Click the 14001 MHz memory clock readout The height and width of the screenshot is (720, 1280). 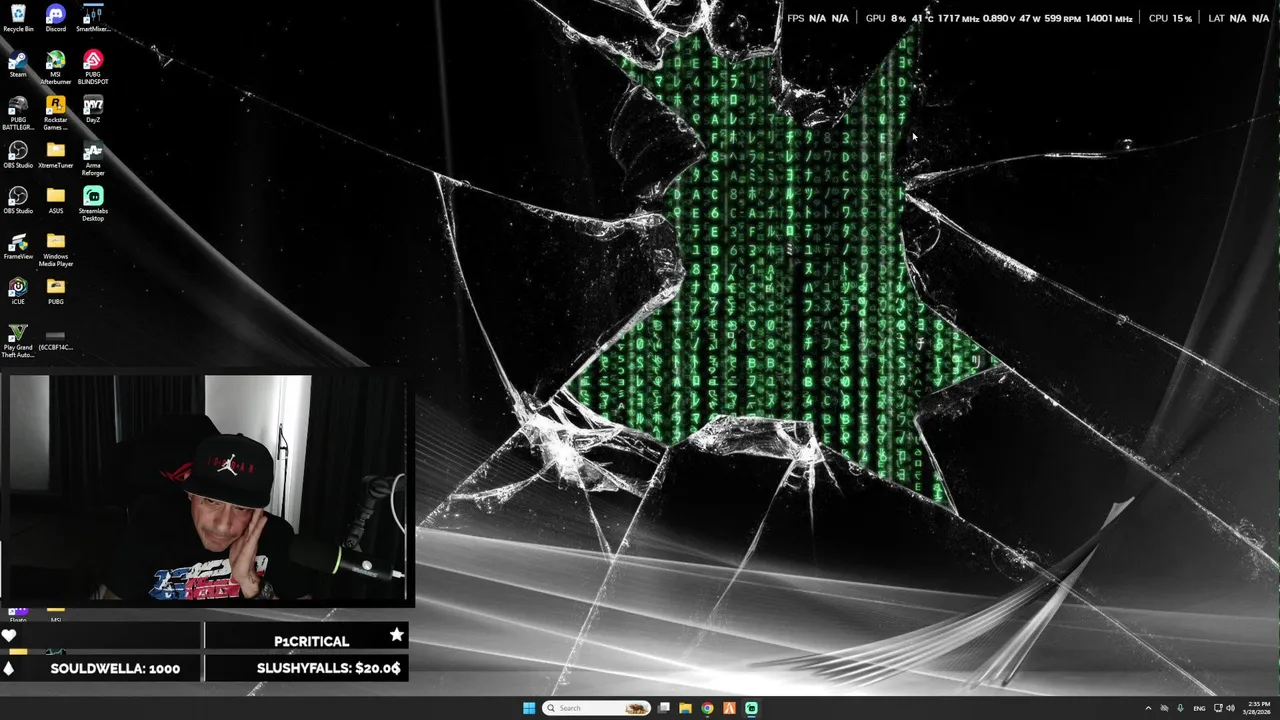pos(1109,18)
